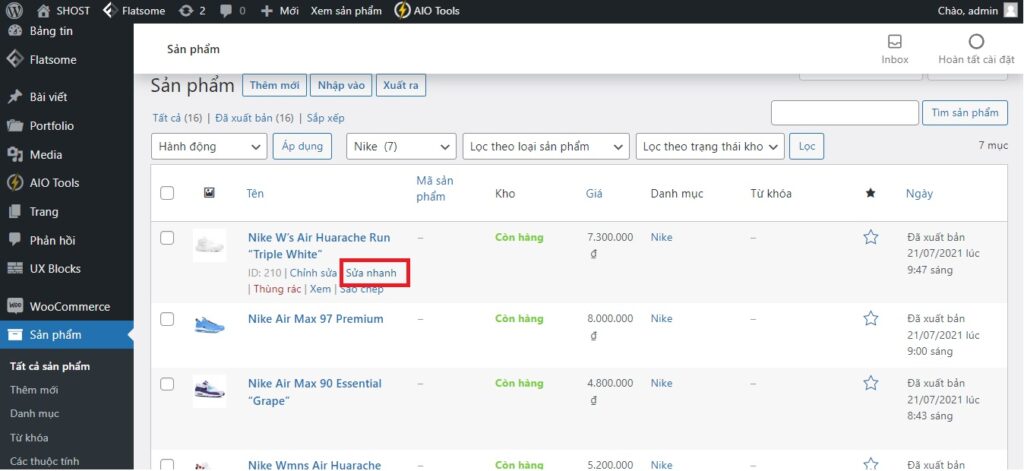Open WooCommerce in the sidebar menu

coord(69,306)
